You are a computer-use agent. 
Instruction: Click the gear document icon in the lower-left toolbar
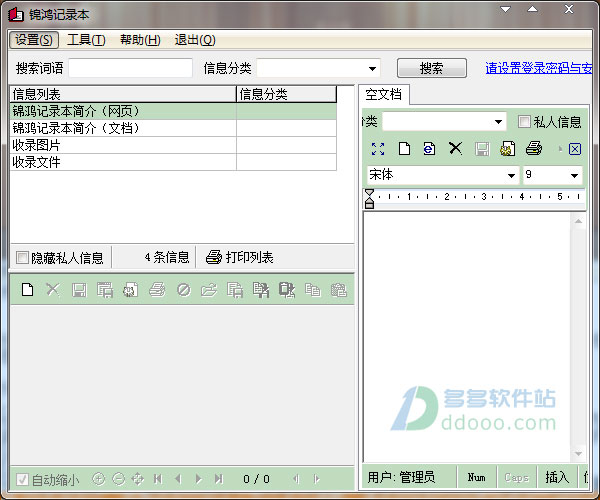click(x=130, y=290)
